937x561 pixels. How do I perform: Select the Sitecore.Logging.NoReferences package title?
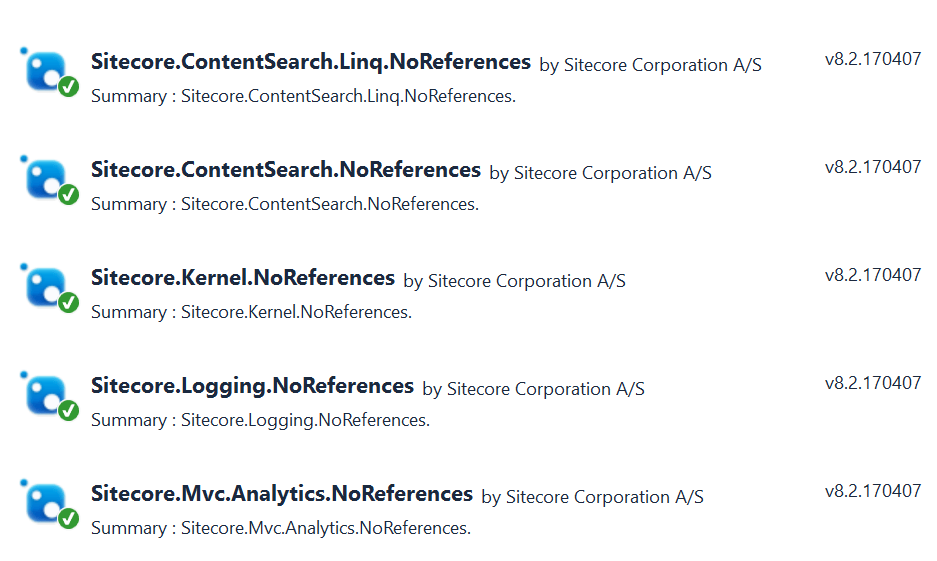tap(252, 386)
